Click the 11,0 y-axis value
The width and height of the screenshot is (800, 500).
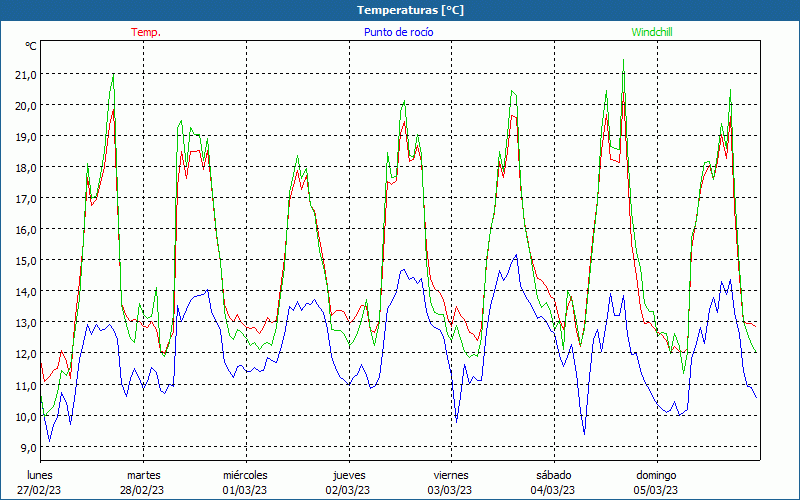[26, 385]
